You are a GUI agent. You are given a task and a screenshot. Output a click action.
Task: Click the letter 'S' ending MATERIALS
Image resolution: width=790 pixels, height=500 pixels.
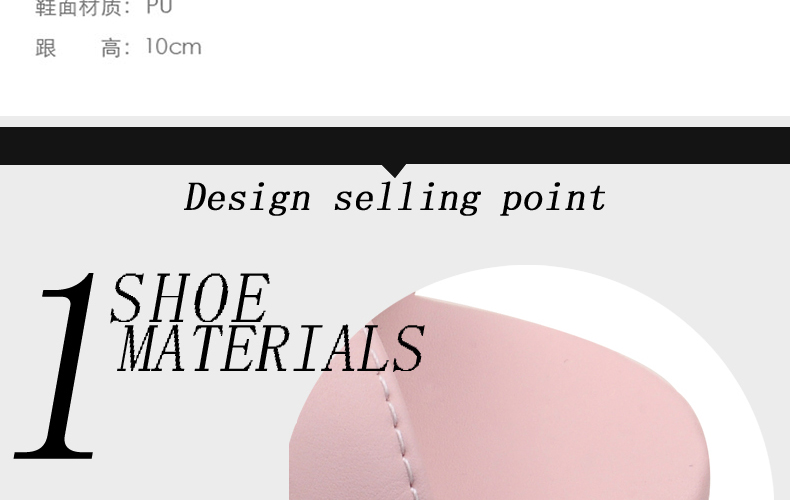pyautogui.click(x=408, y=348)
